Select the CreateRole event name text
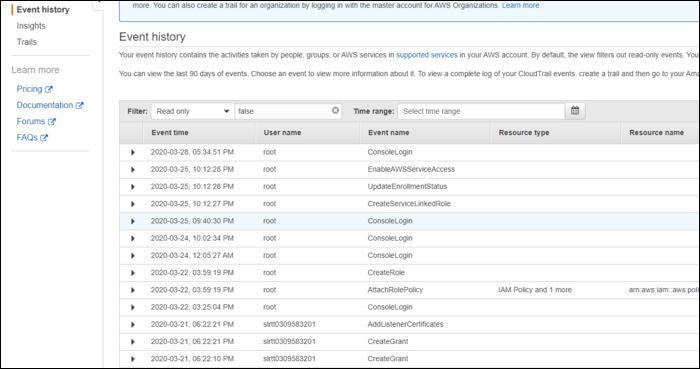700x369 pixels. tap(386, 273)
